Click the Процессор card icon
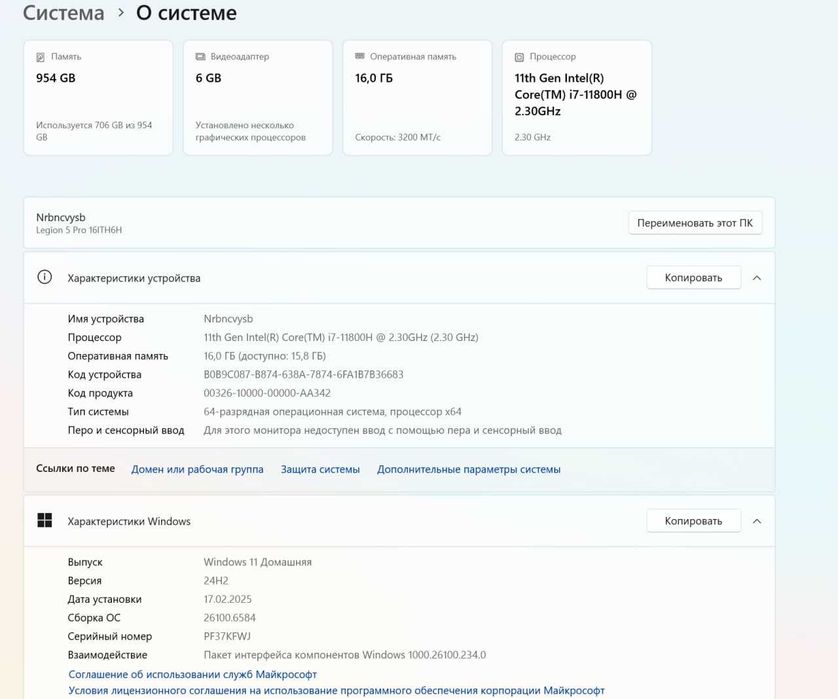Viewport: 838px width, 699px height. [x=519, y=57]
